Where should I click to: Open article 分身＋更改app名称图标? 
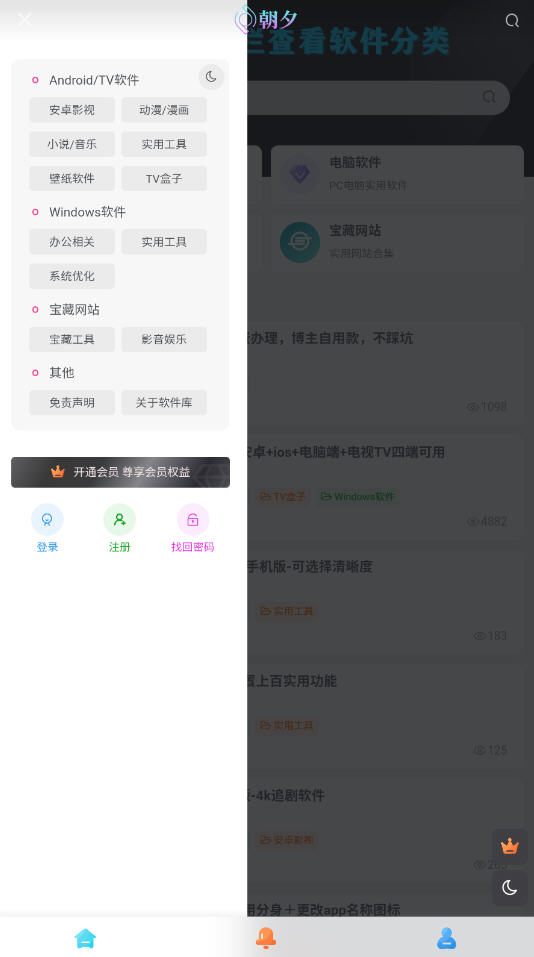(324, 909)
